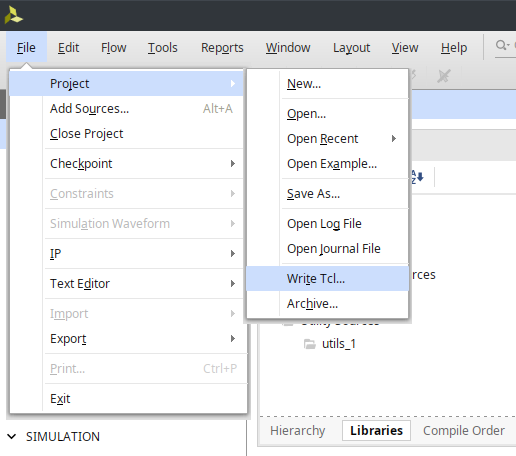The image size is (516, 456).
Task: Expand the Checkpoint submenu arrow
Action: 233,164
